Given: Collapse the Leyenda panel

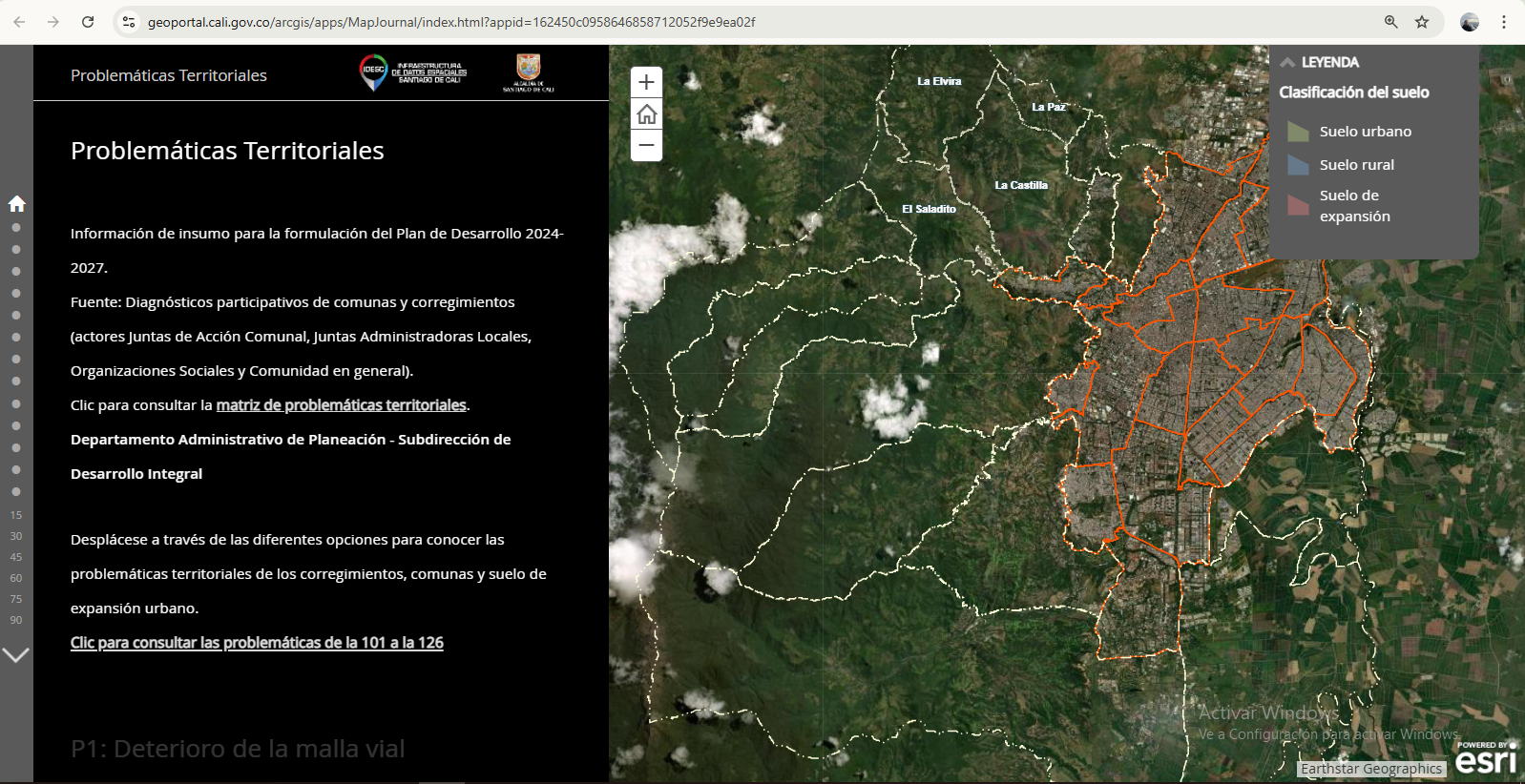Looking at the screenshot, I should tap(1287, 62).
